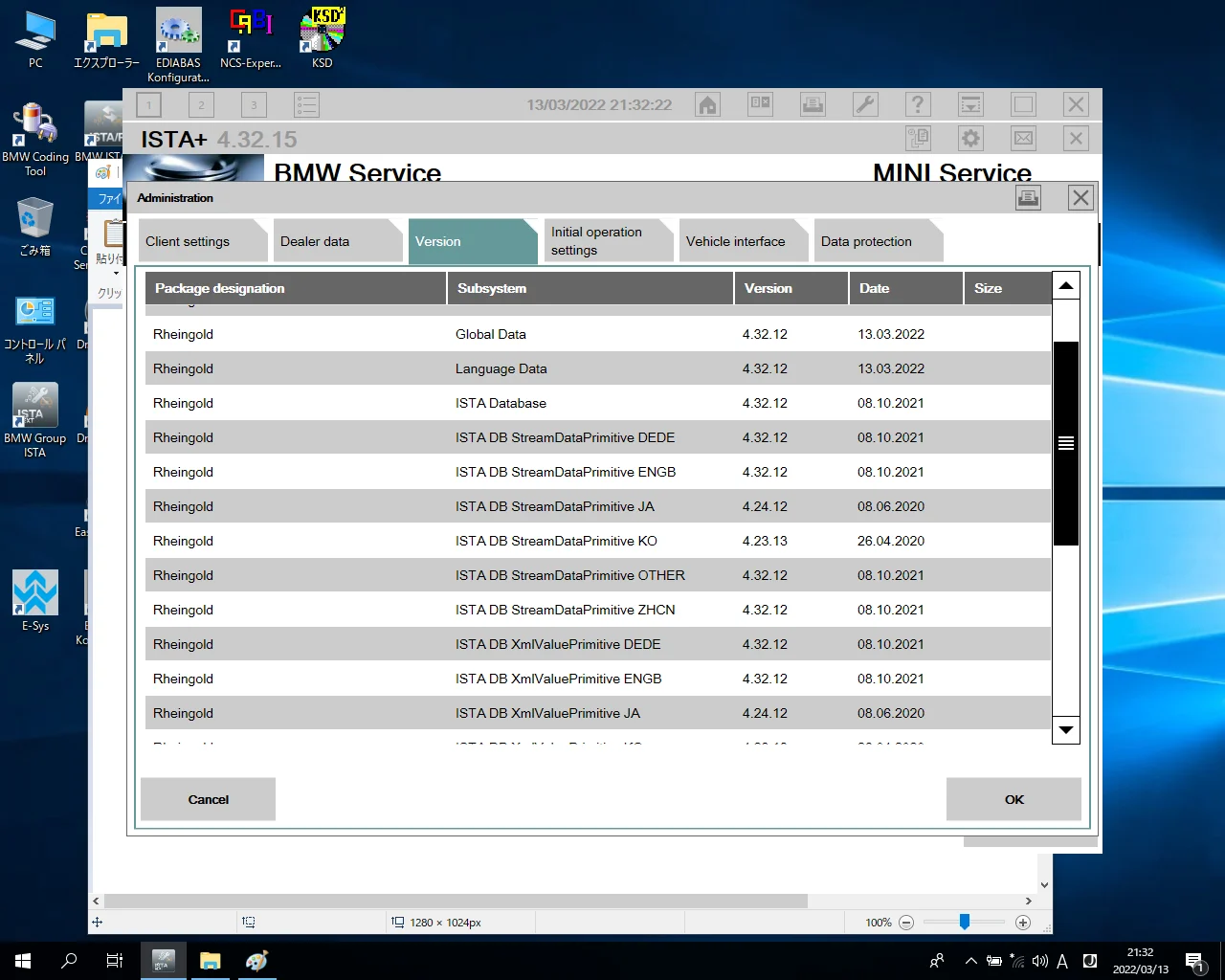The height and width of the screenshot is (980, 1225).
Task: Select the EDIABAS Konfigurator desktop shortcut
Action: pyautogui.click(x=179, y=45)
